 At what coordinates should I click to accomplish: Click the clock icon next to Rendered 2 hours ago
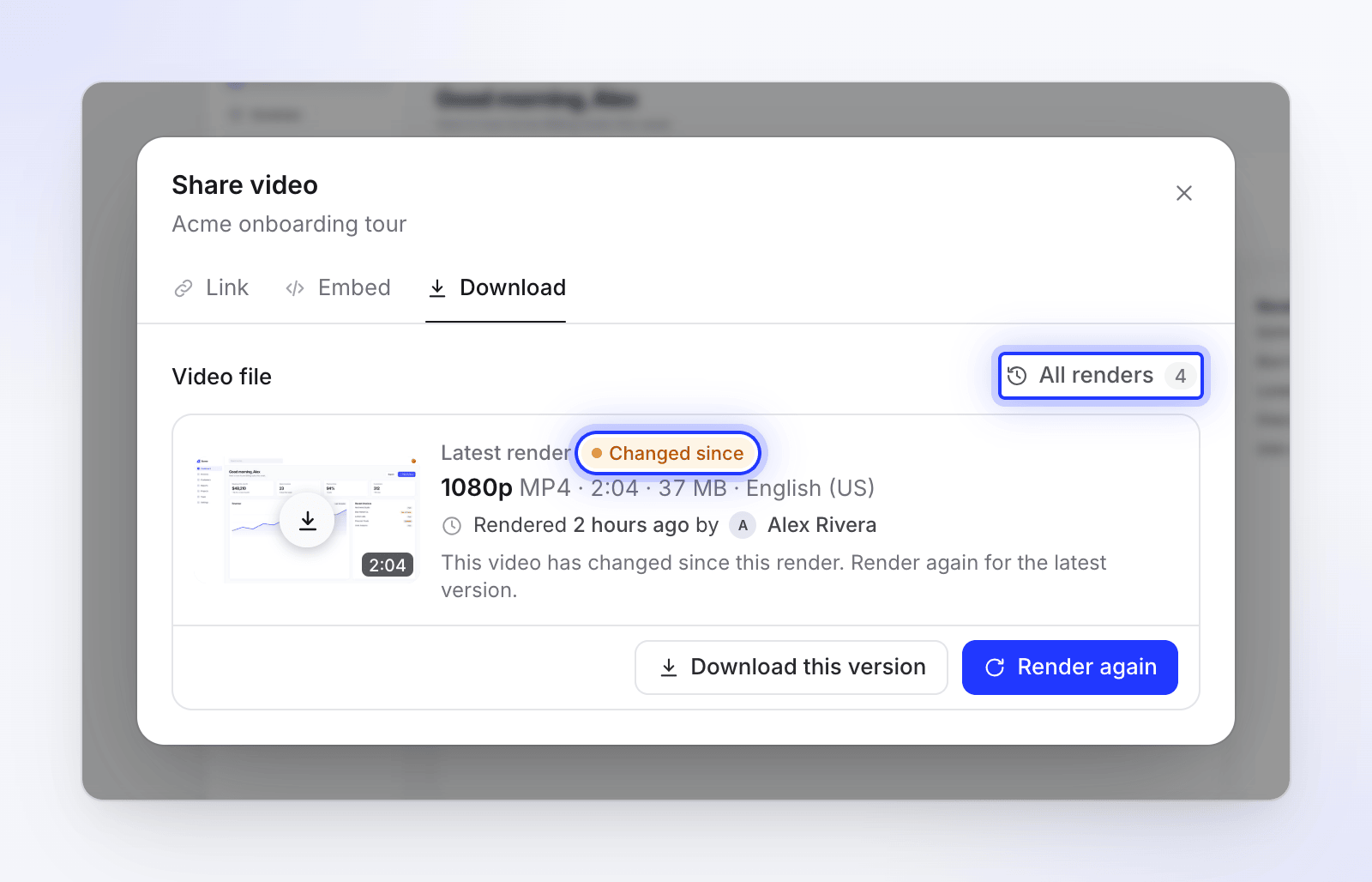[x=452, y=526]
